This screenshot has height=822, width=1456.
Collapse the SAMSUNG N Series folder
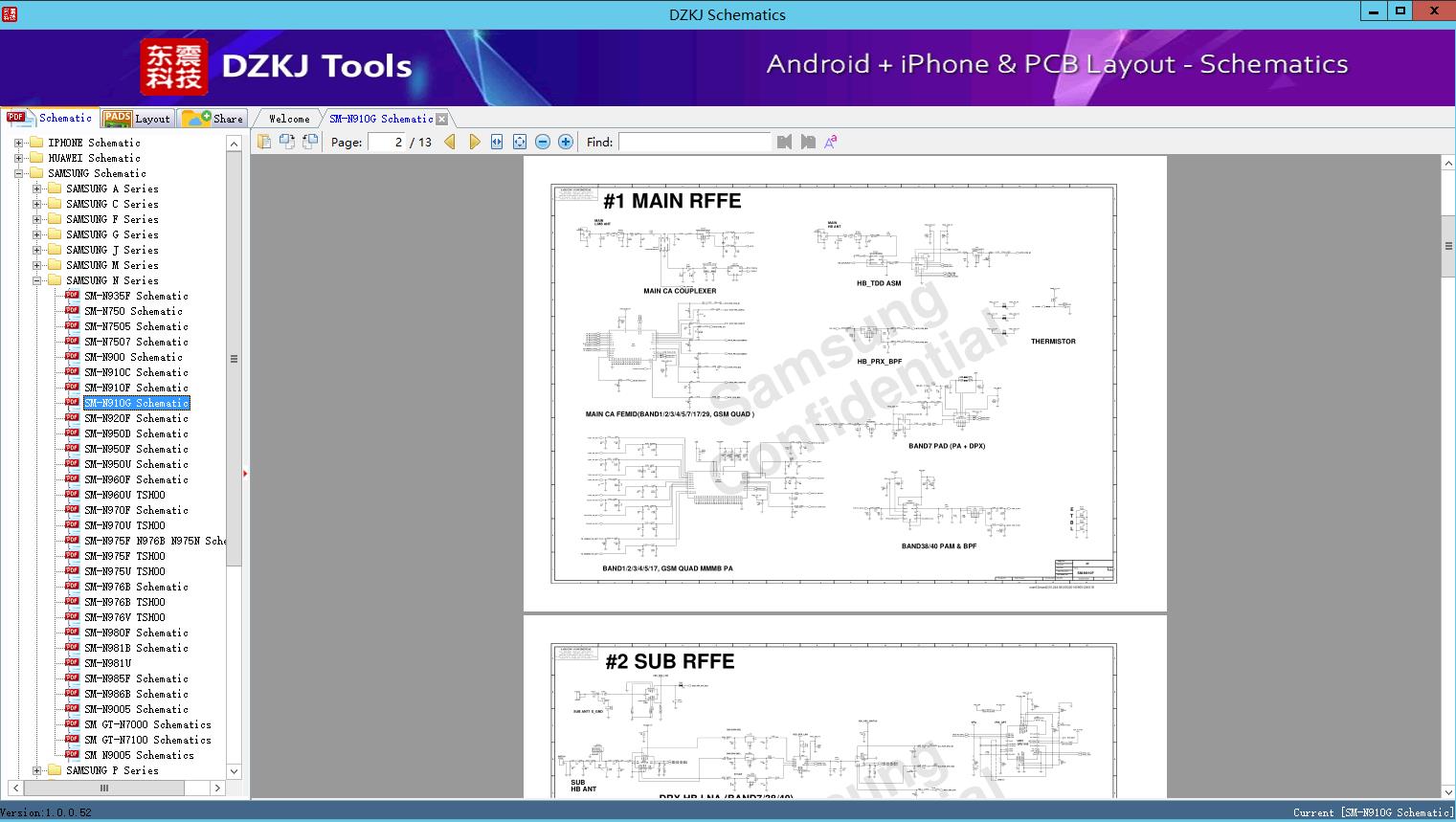click(36, 280)
